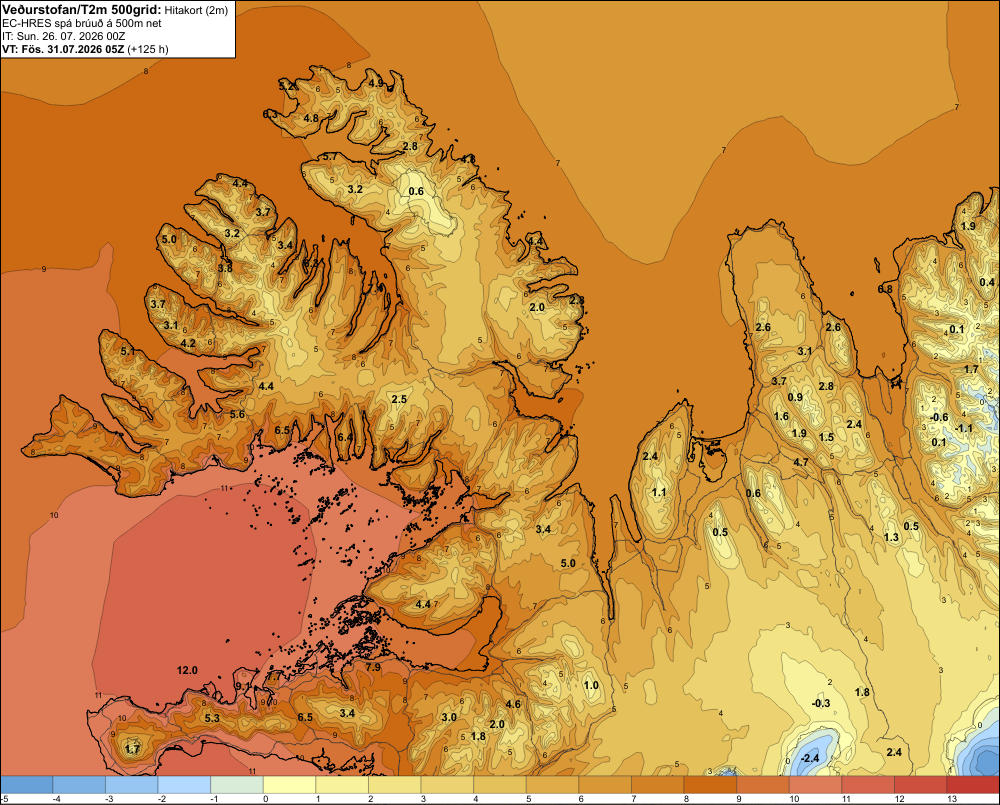
Task: Click the legend swatch between 8 and 9
Action: pyautogui.click(x=710, y=784)
